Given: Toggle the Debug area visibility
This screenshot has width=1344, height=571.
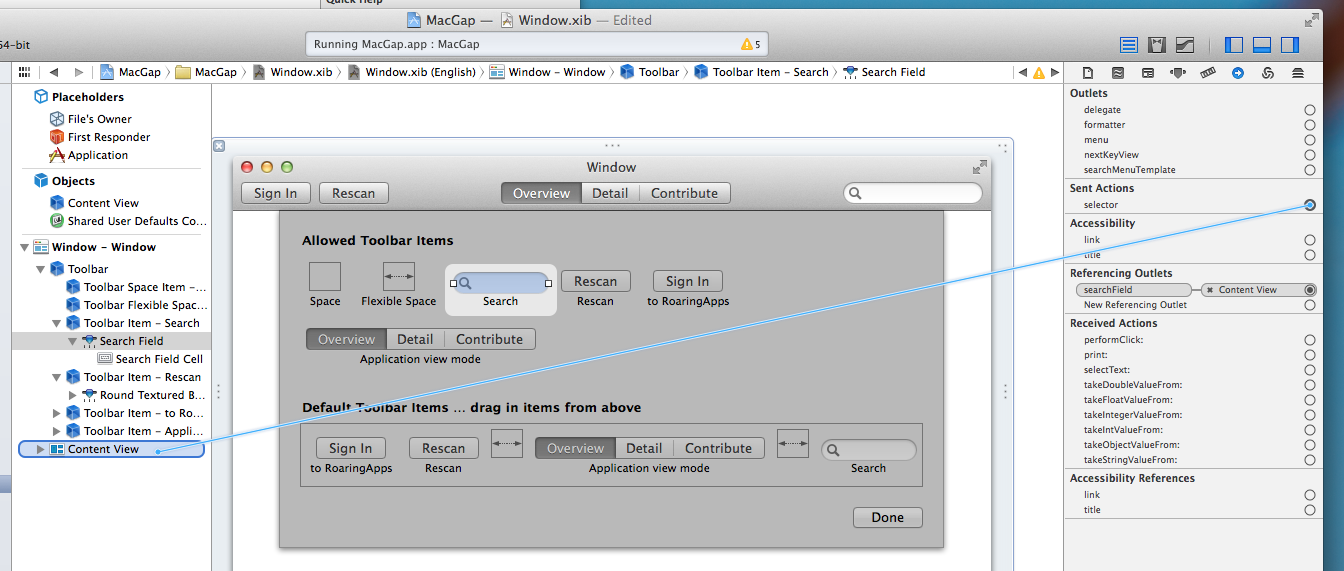Looking at the screenshot, I should click(1262, 45).
